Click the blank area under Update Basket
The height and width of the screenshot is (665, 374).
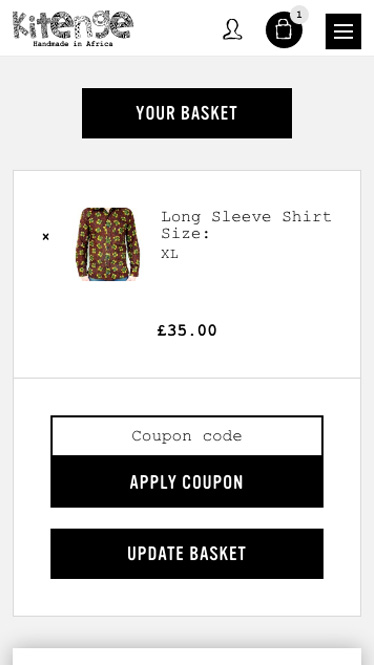click(x=187, y=597)
